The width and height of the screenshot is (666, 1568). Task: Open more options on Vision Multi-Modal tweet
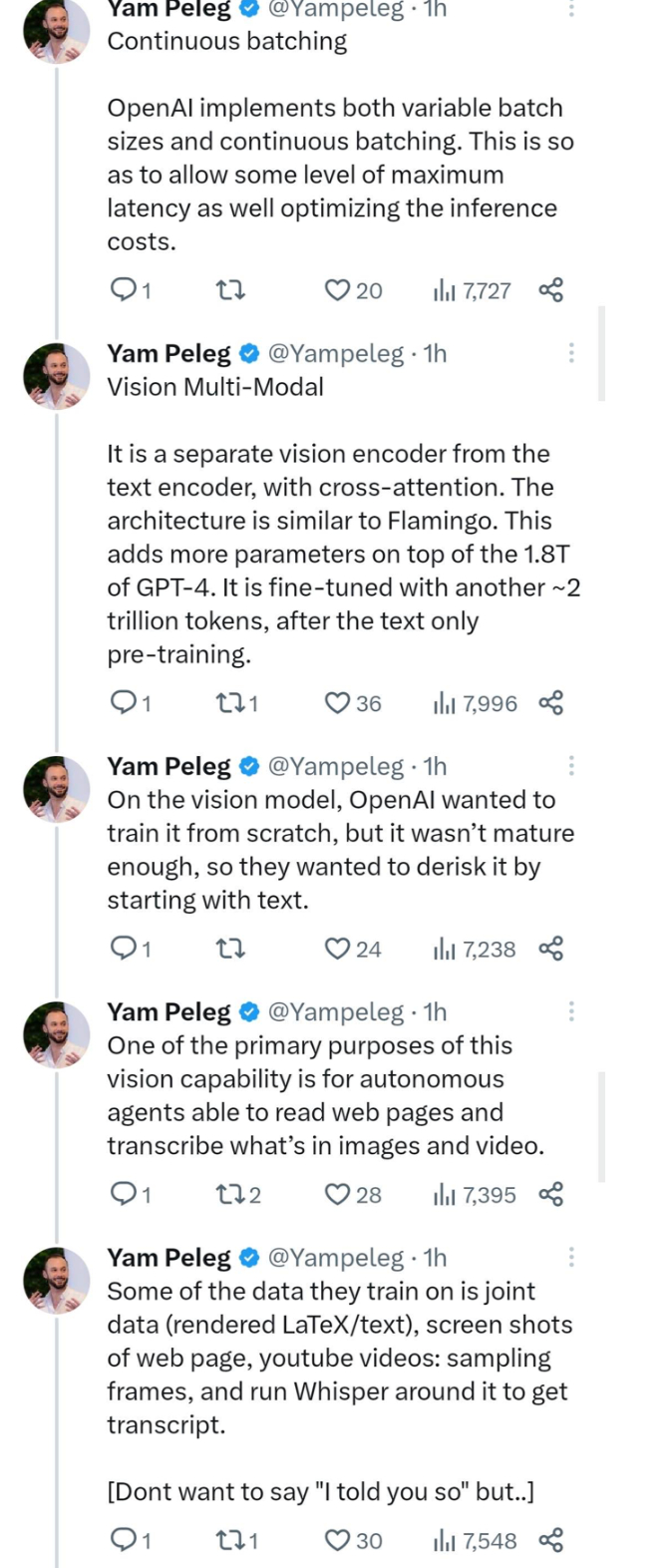coord(571,352)
